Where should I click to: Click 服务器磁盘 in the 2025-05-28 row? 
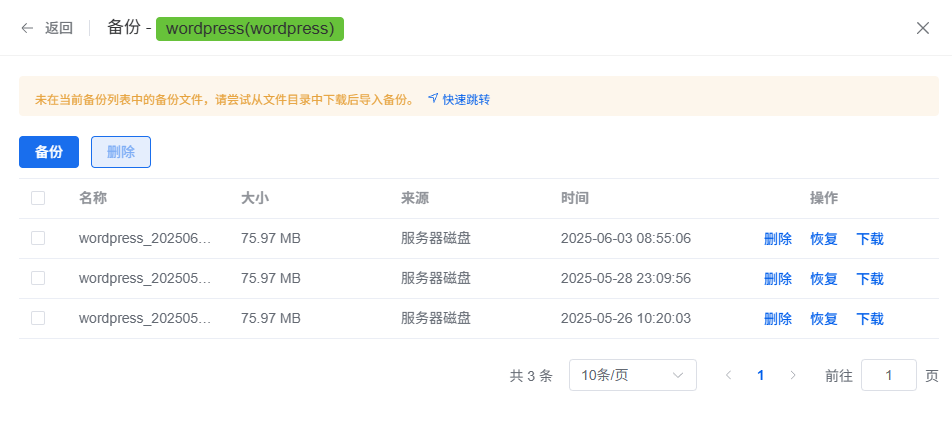point(436,279)
